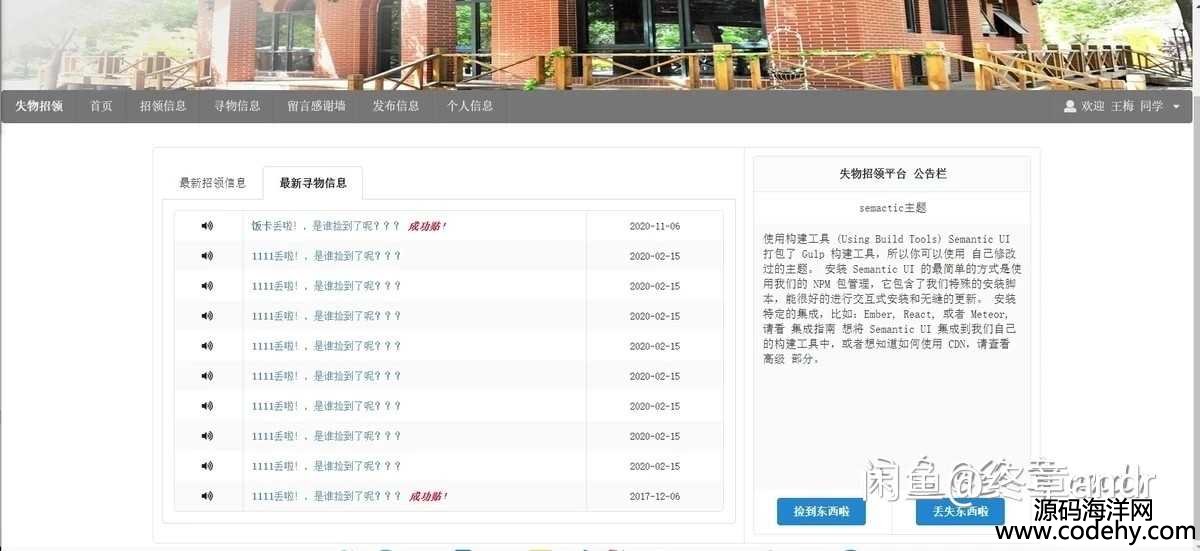This screenshot has width=1200, height=551.
Task: Go to 寻物信息 in the navigation bar
Action: [x=237, y=106]
